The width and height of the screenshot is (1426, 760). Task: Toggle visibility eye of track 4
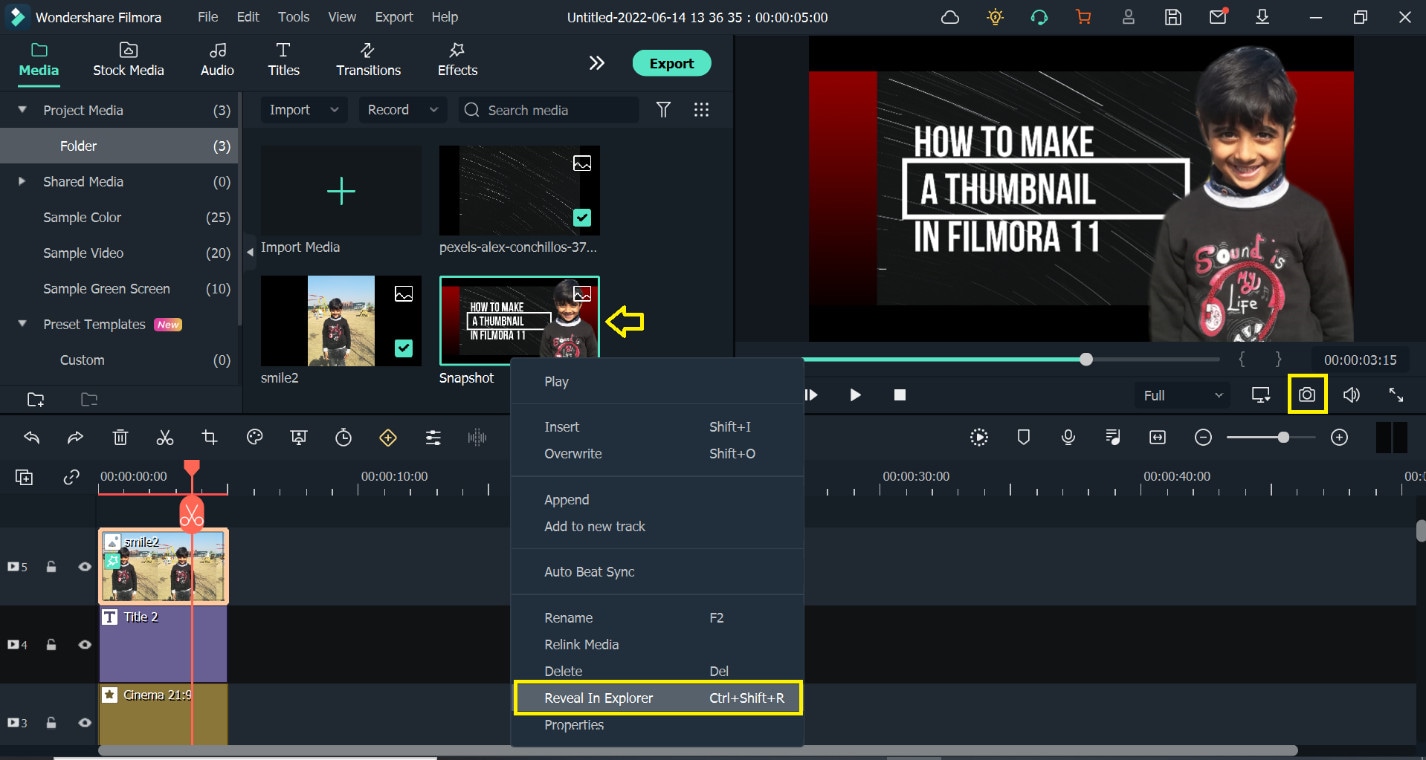click(85, 645)
